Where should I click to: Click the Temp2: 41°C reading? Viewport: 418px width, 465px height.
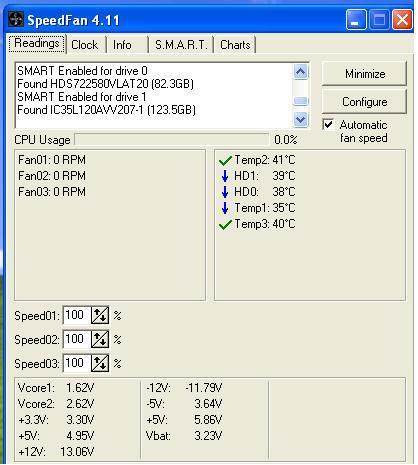(x=265, y=160)
